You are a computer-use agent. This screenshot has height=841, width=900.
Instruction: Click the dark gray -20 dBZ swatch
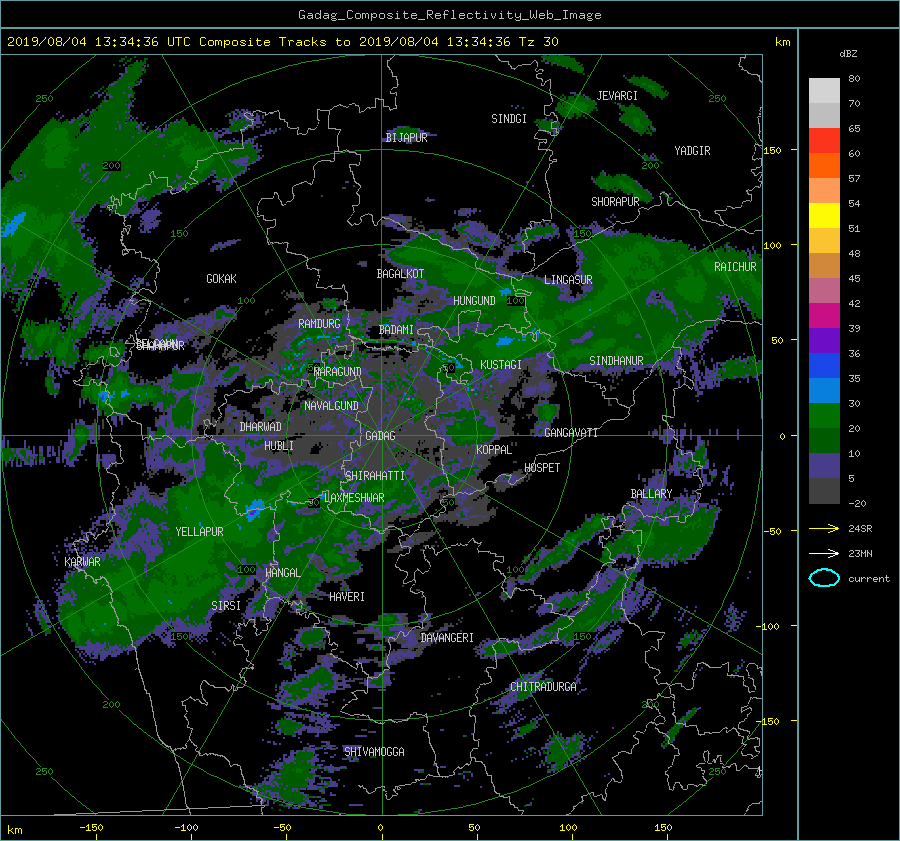[824, 491]
